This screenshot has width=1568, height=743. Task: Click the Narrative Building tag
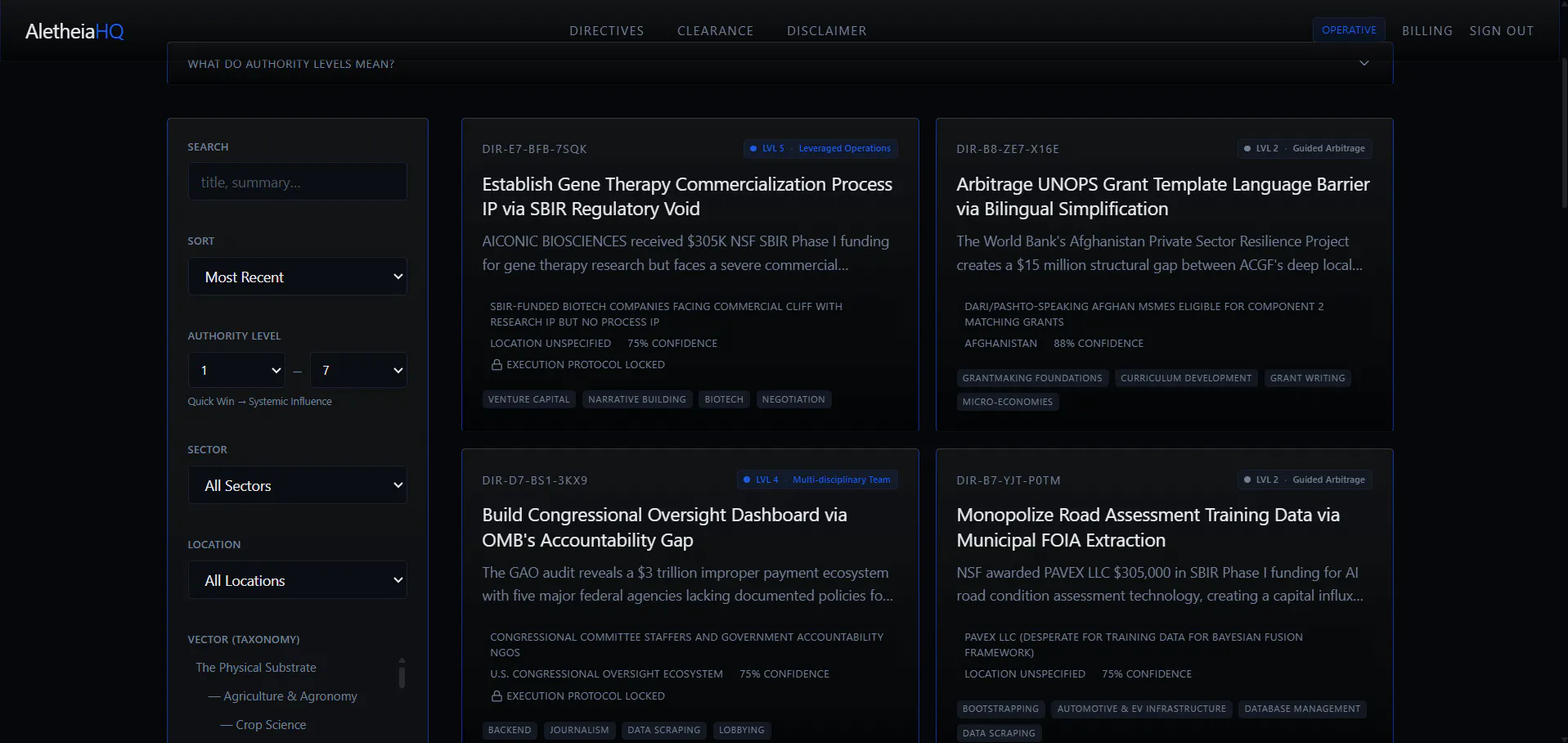[637, 399]
